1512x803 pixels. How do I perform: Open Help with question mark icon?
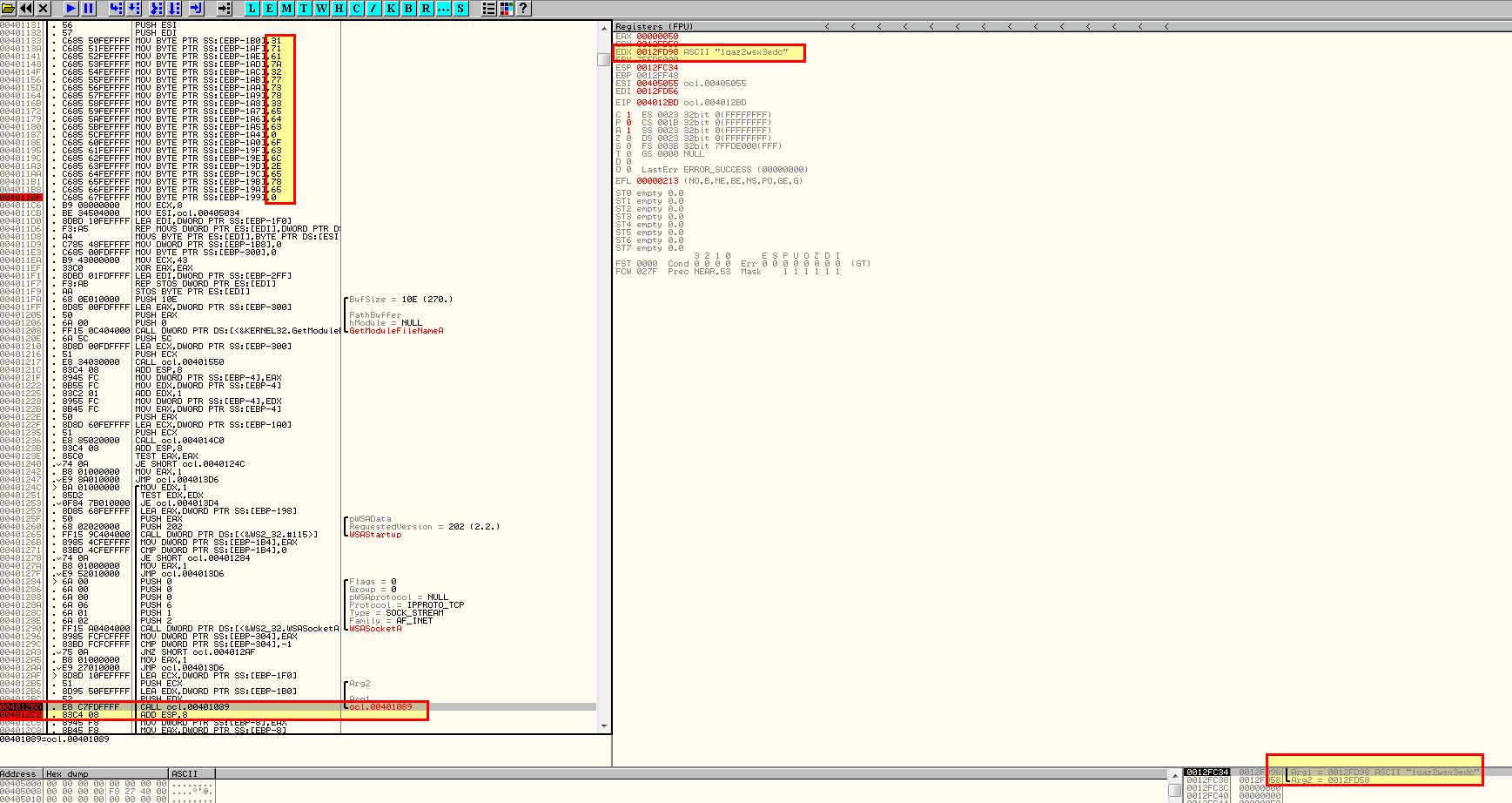click(523, 8)
